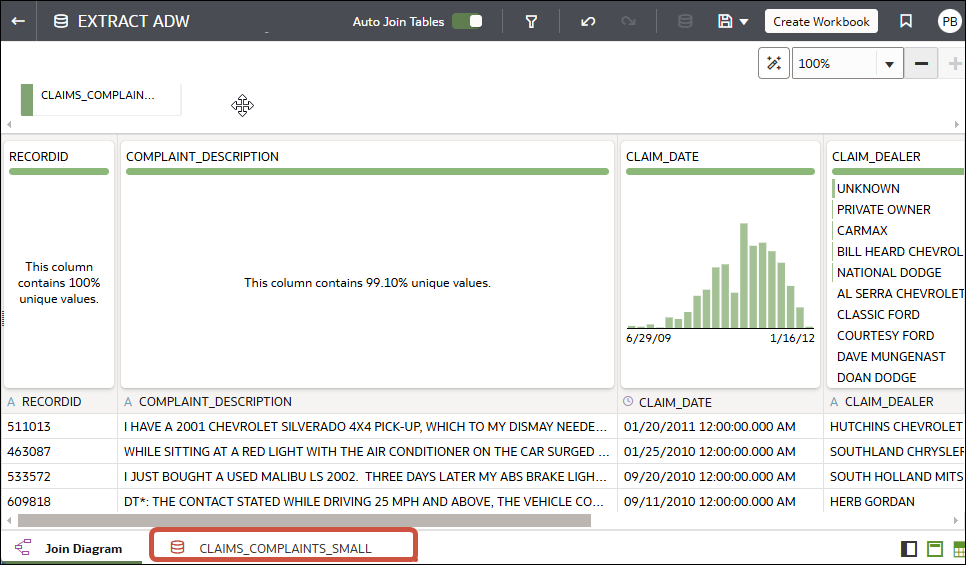The image size is (966, 565).
Task: Select PRIVATE OWNER in CLAIM_DEALER list
Action: point(883,209)
